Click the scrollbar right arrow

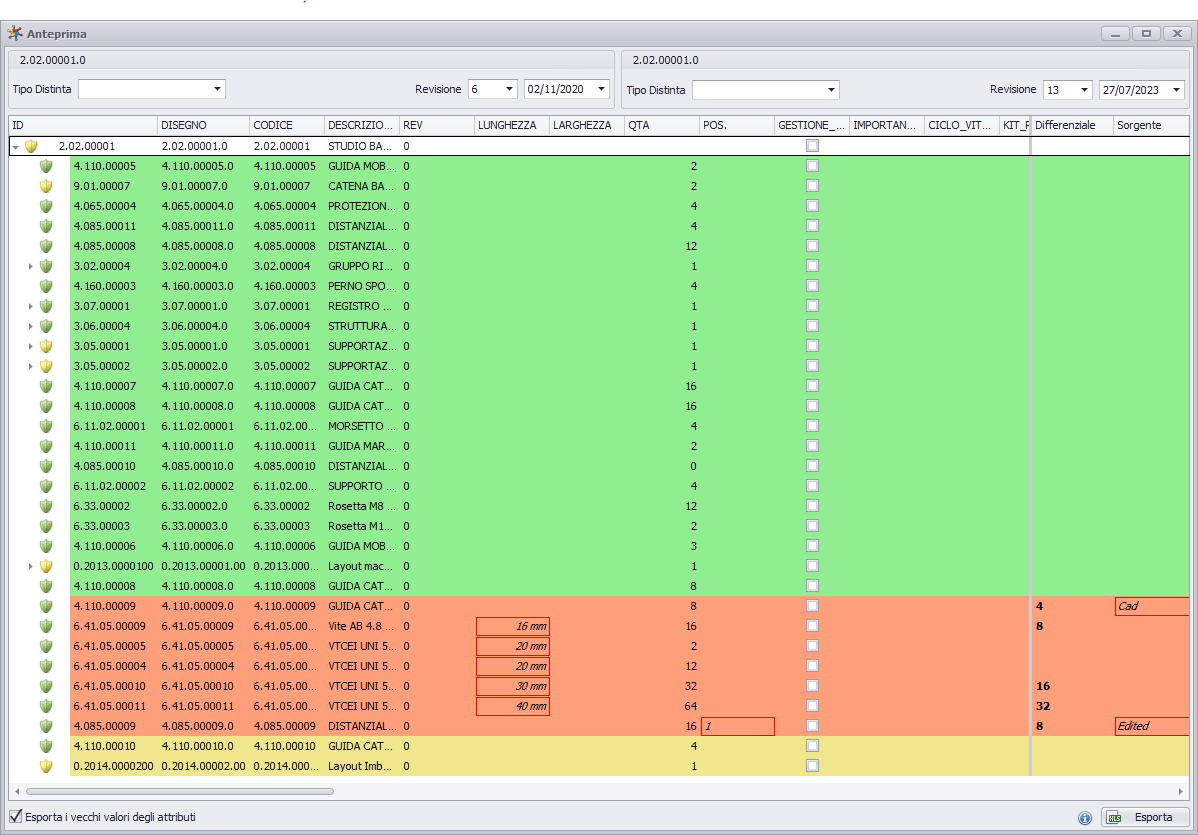coord(1180,791)
